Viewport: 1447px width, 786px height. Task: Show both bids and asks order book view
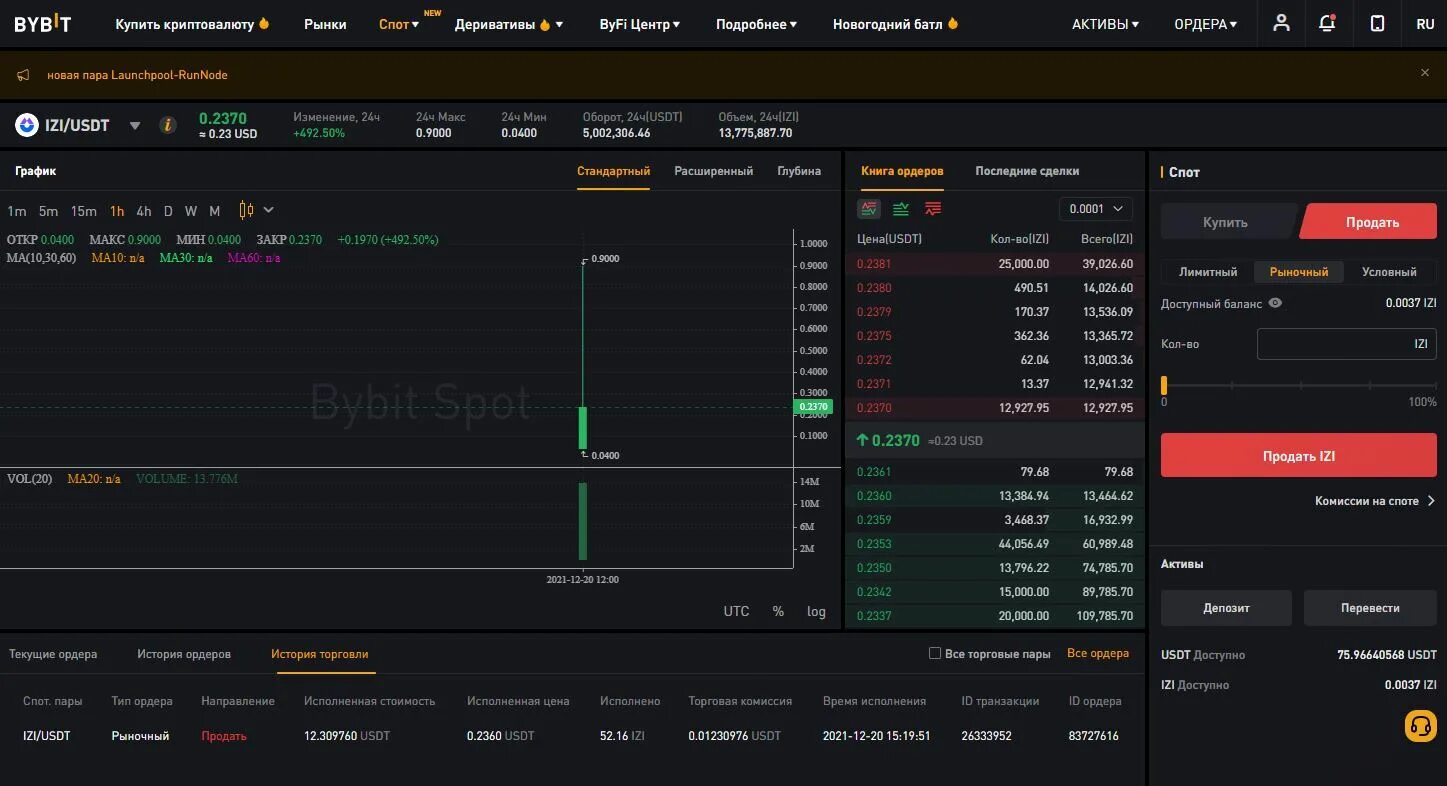coord(869,209)
